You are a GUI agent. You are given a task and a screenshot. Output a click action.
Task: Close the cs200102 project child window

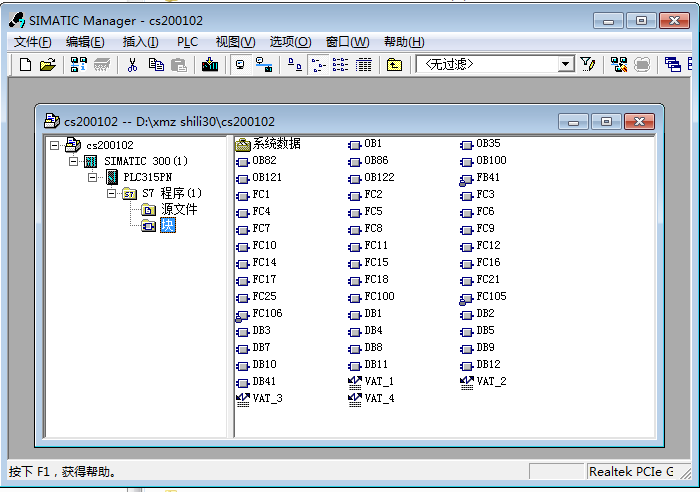[639, 122]
